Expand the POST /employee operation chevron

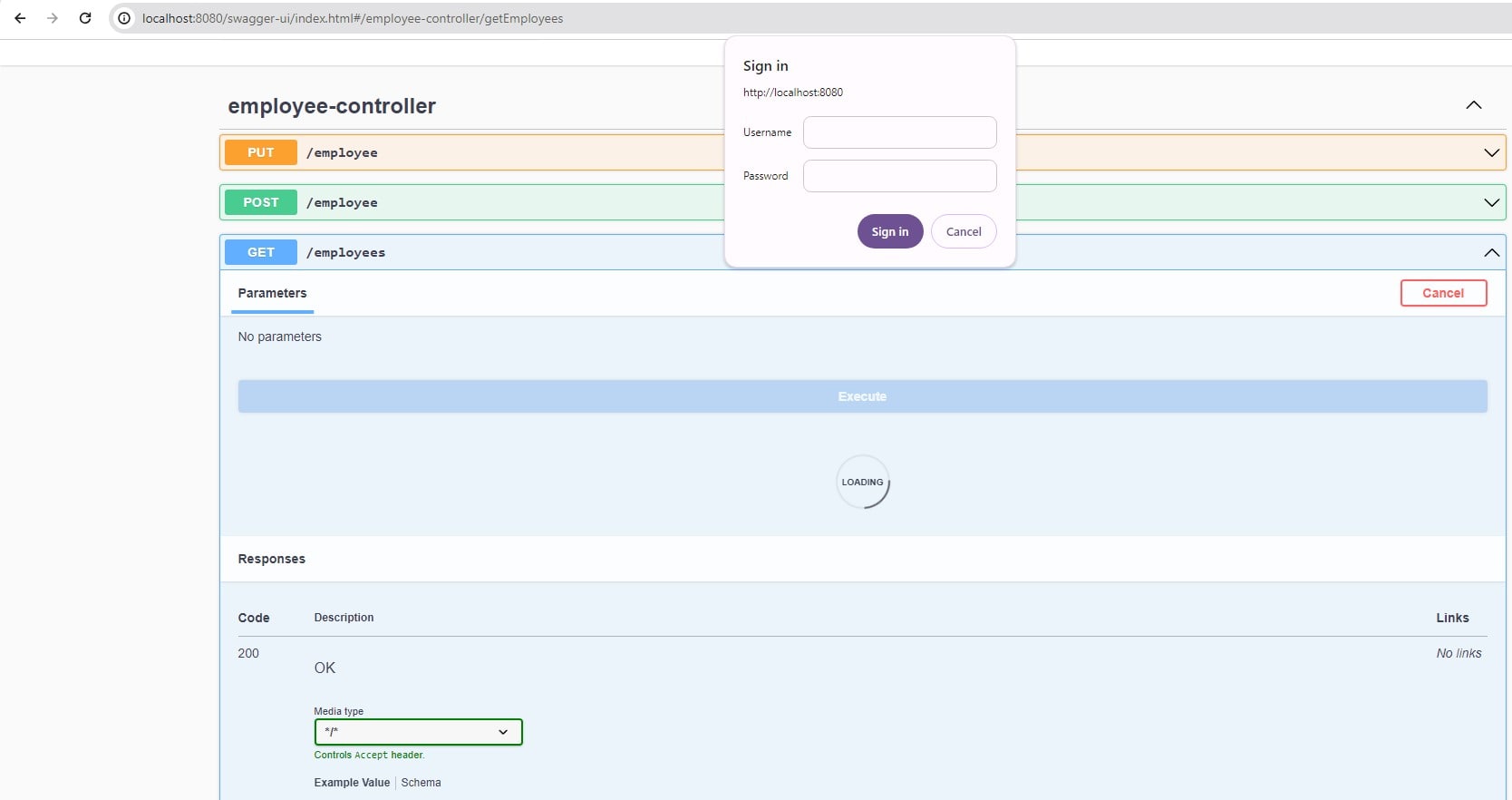pos(1491,202)
